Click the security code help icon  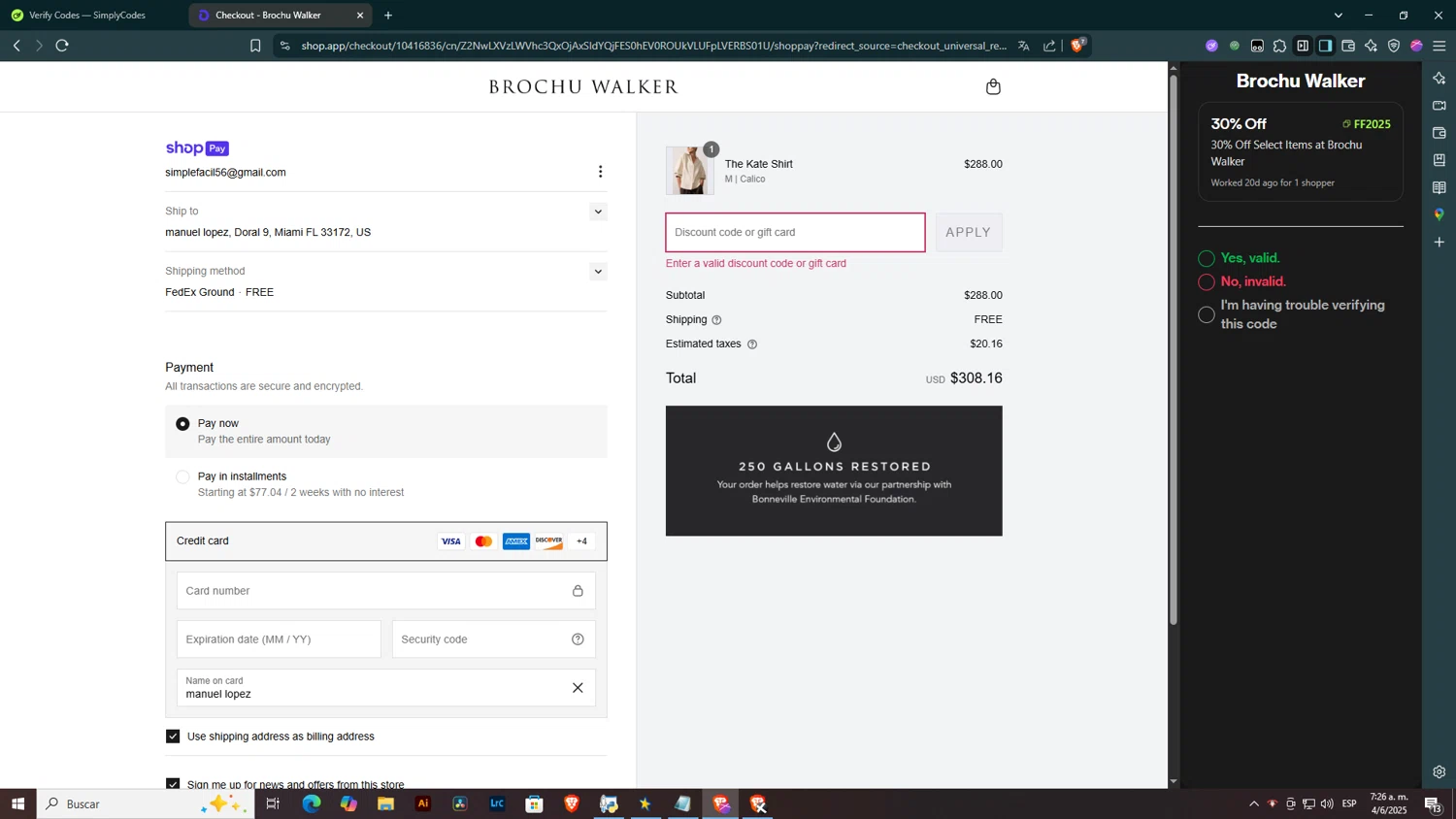pos(578,639)
